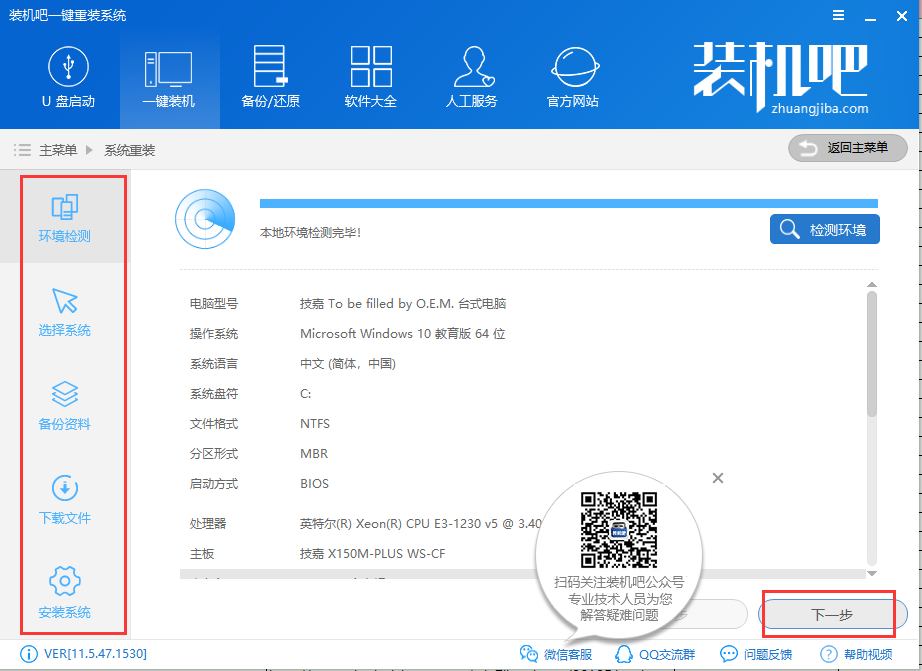Switch to the 一键装机 tab

[x=169, y=79]
